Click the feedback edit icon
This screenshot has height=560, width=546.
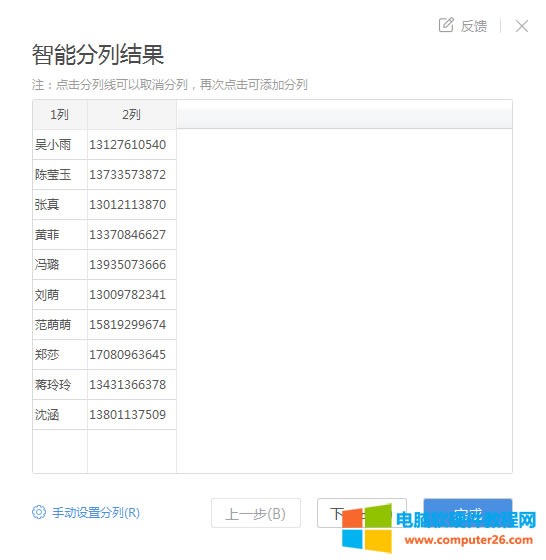(446, 25)
